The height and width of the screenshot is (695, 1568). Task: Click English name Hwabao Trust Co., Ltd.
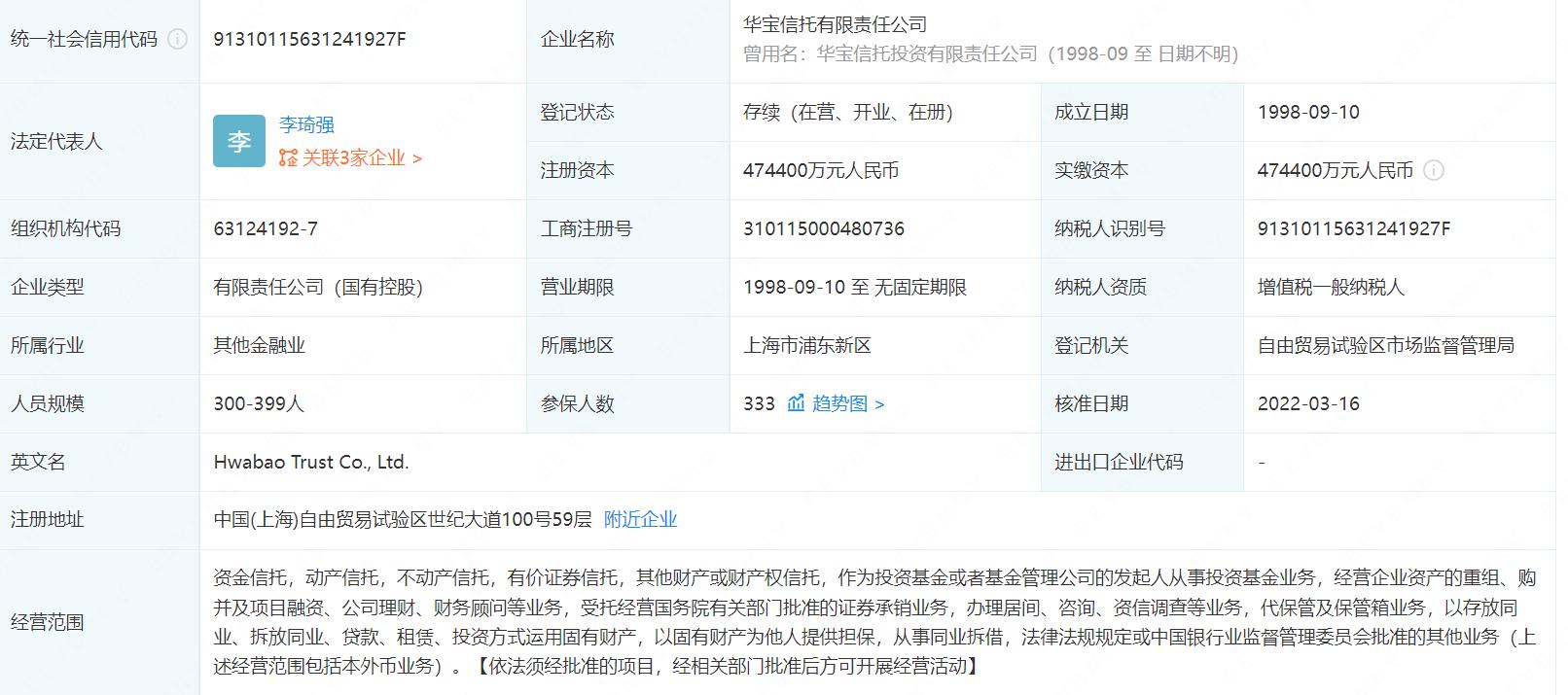coord(311,462)
